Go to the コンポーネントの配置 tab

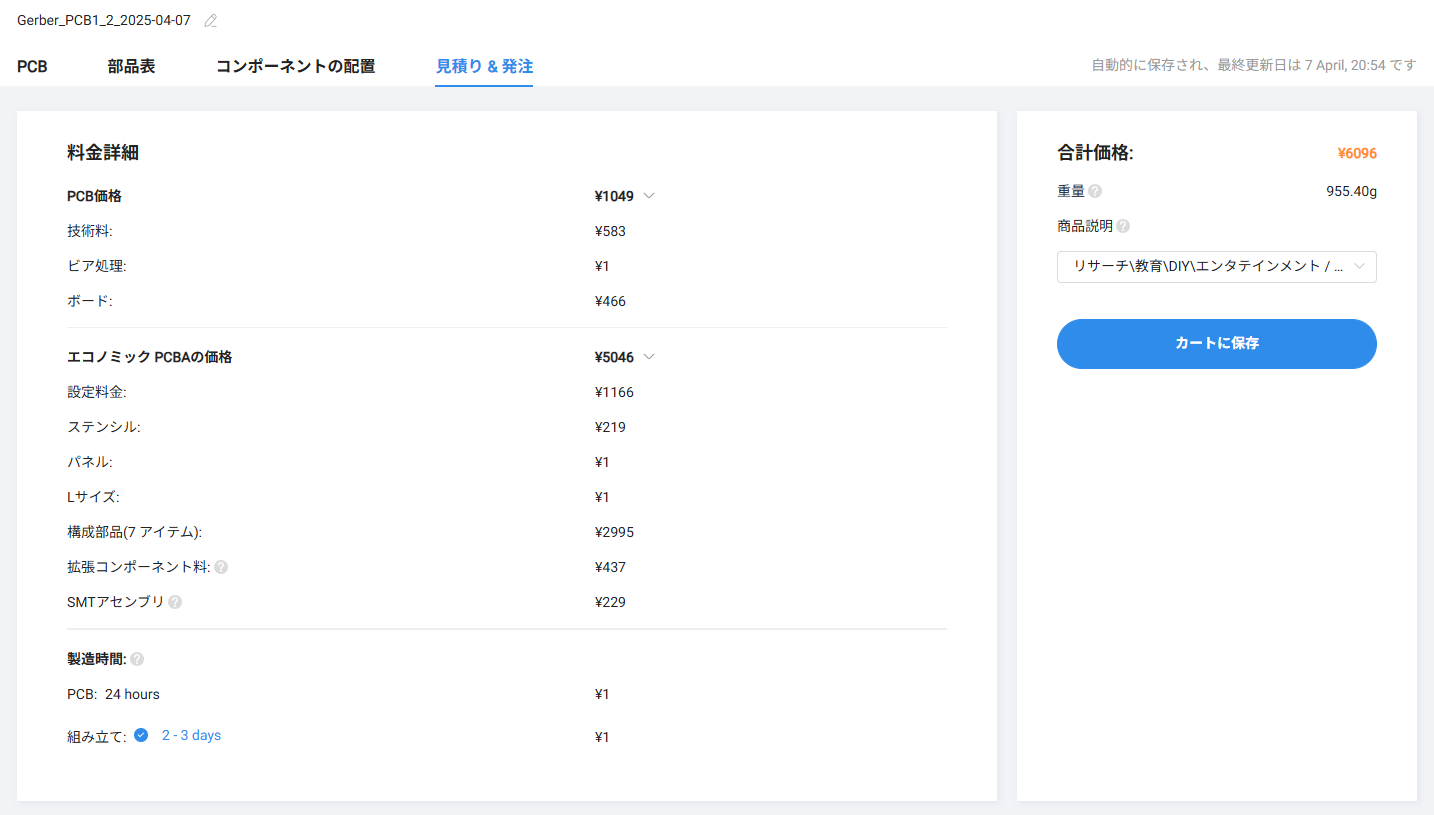pos(295,67)
